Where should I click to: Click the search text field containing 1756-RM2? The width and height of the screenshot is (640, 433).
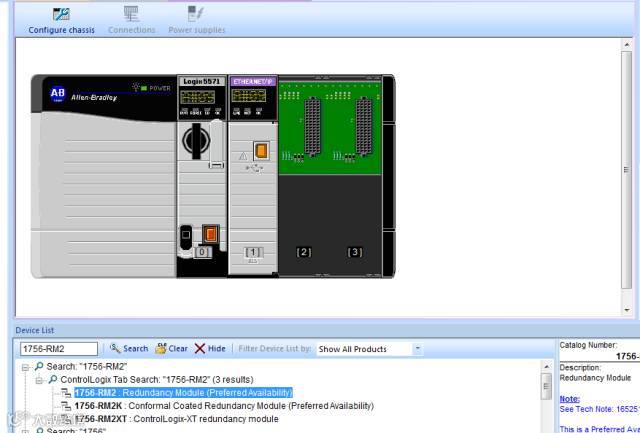[x=59, y=349]
